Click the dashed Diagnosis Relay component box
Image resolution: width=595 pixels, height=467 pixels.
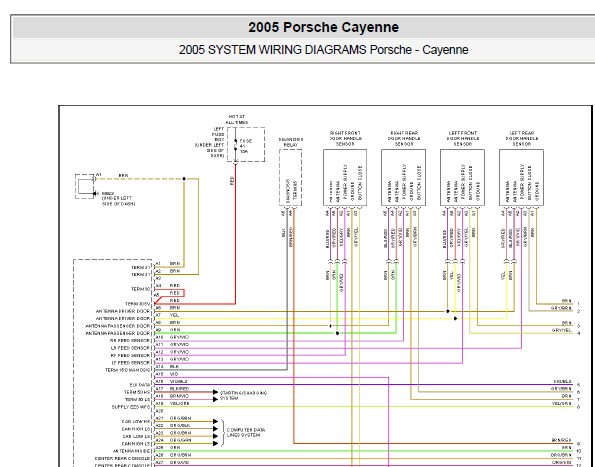tap(291, 178)
